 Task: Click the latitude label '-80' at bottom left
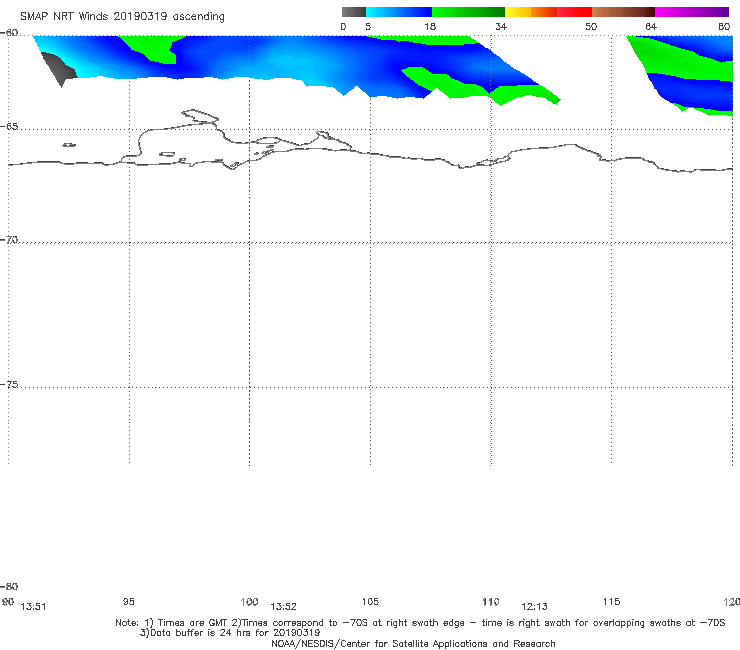point(9,586)
